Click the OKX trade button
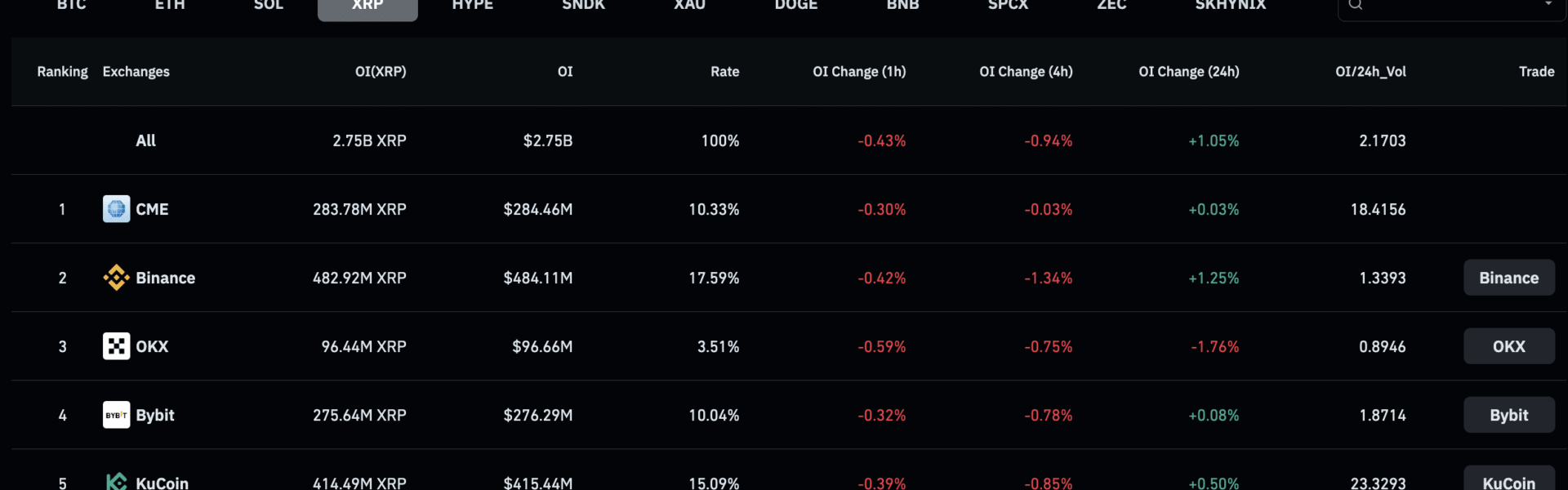Image resolution: width=1568 pixels, height=490 pixels. (x=1509, y=346)
